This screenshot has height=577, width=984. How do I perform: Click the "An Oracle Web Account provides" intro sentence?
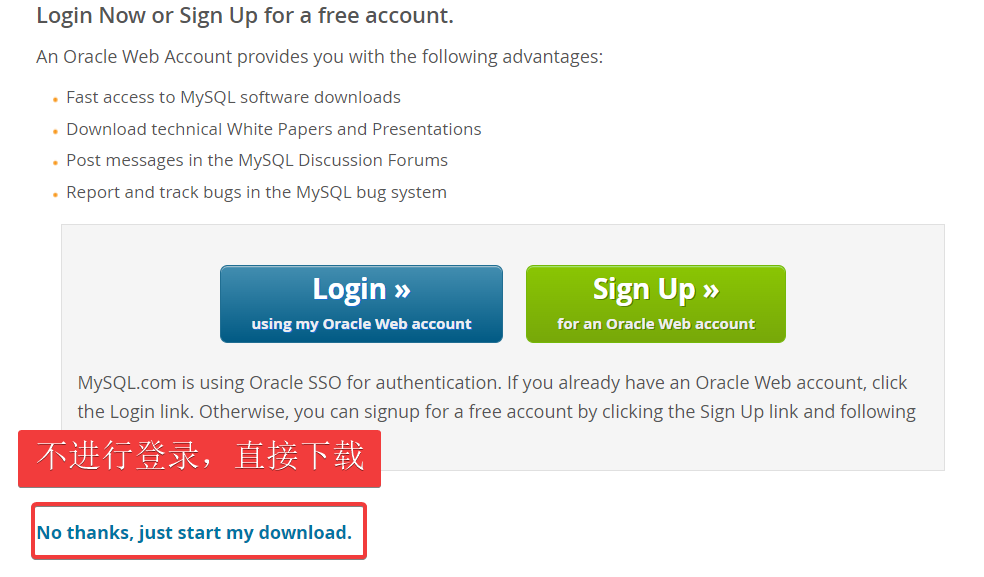(x=319, y=57)
